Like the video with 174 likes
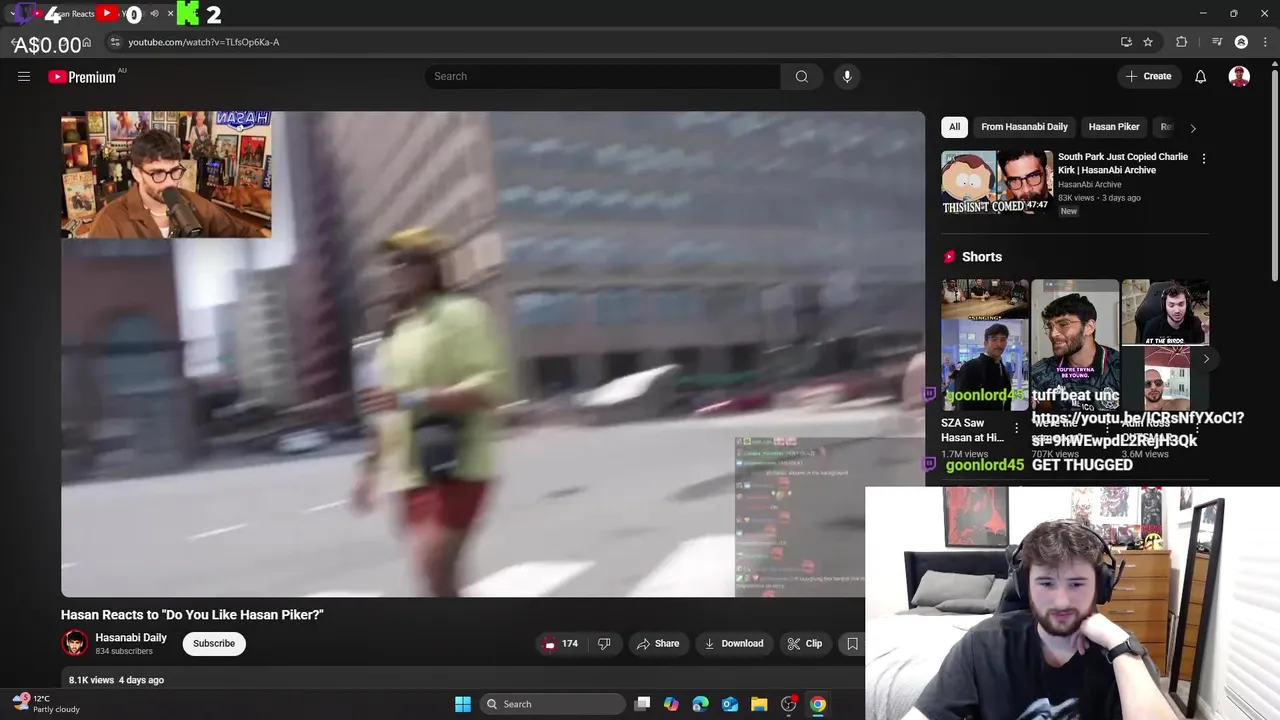1280x720 pixels. pos(560,643)
